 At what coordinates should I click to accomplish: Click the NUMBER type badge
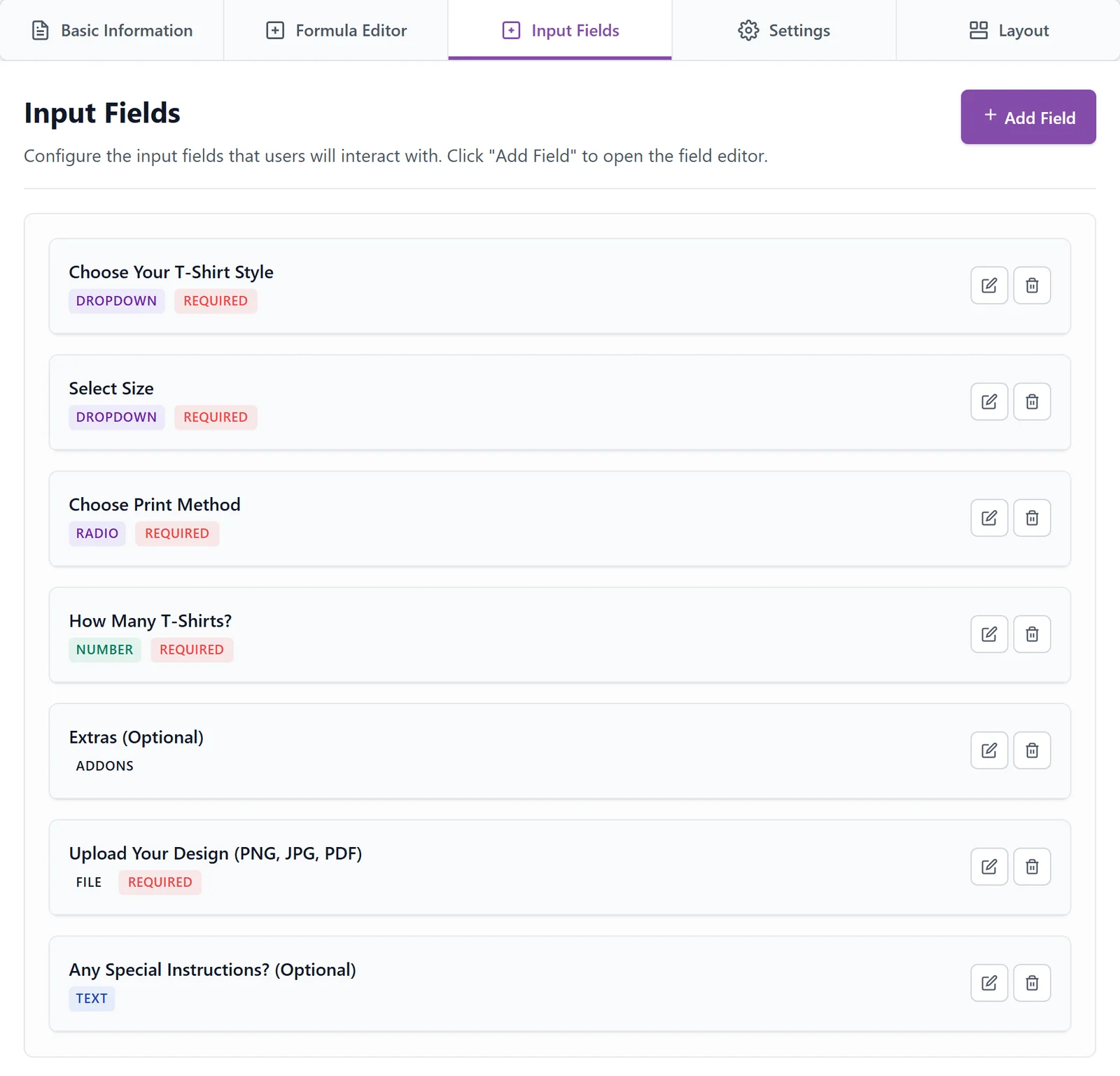(x=105, y=650)
